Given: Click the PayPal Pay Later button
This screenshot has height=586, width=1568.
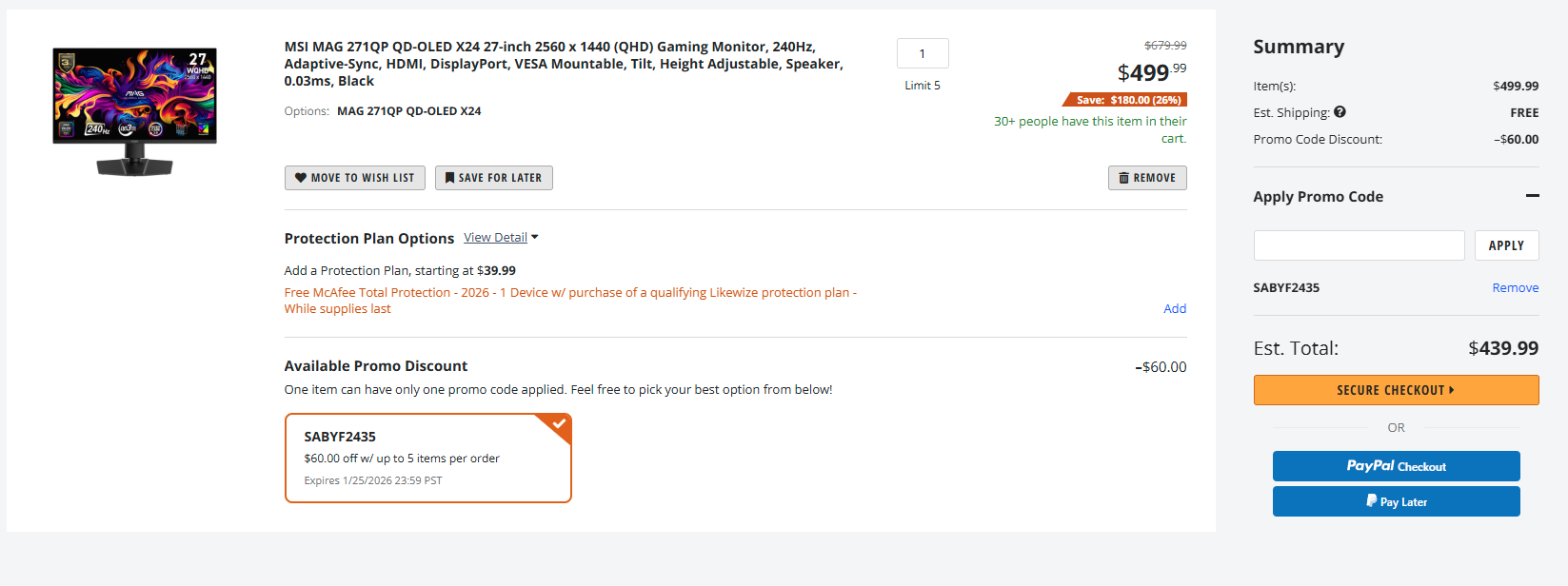Looking at the screenshot, I should 1396,501.
